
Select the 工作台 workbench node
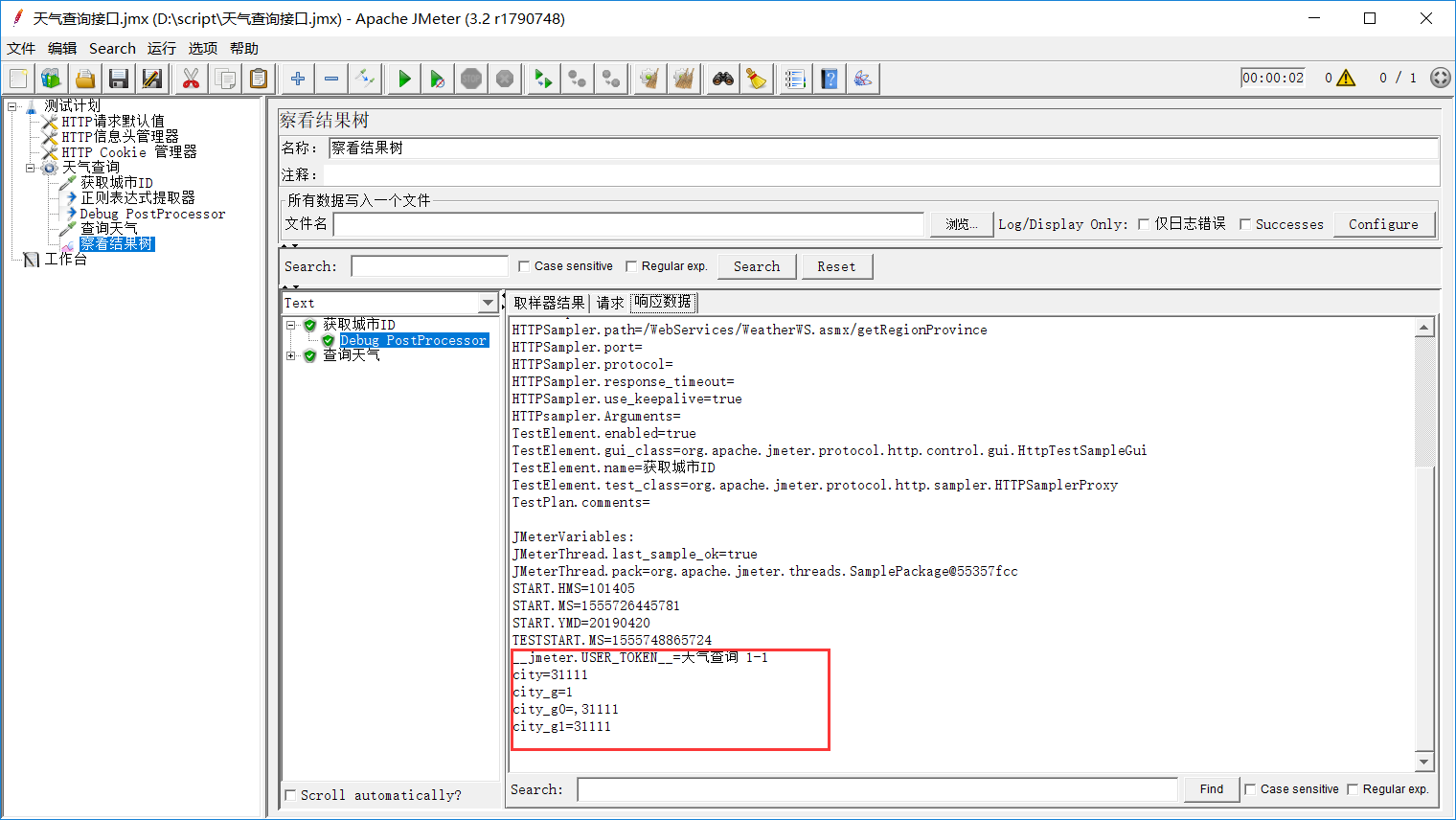pos(65,260)
